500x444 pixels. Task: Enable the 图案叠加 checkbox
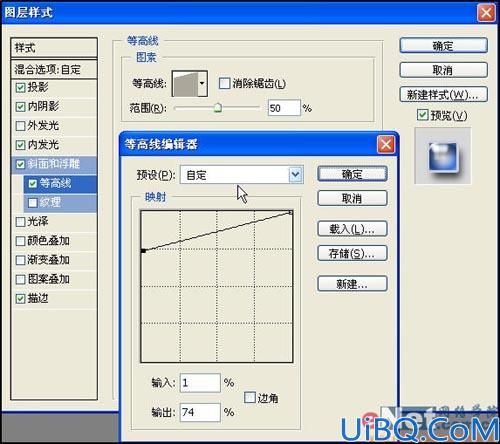coord(20,279)
